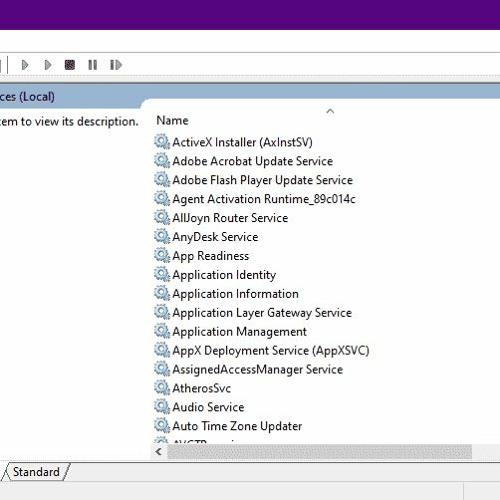The image size is (500, 500).
Task: Select the App Readiness service name
Action: 210,256
